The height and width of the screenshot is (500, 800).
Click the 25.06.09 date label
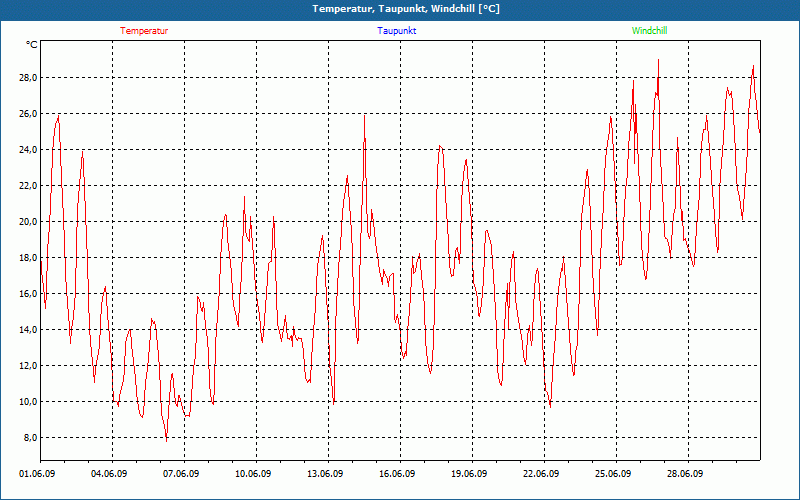(x=613, y=474)
